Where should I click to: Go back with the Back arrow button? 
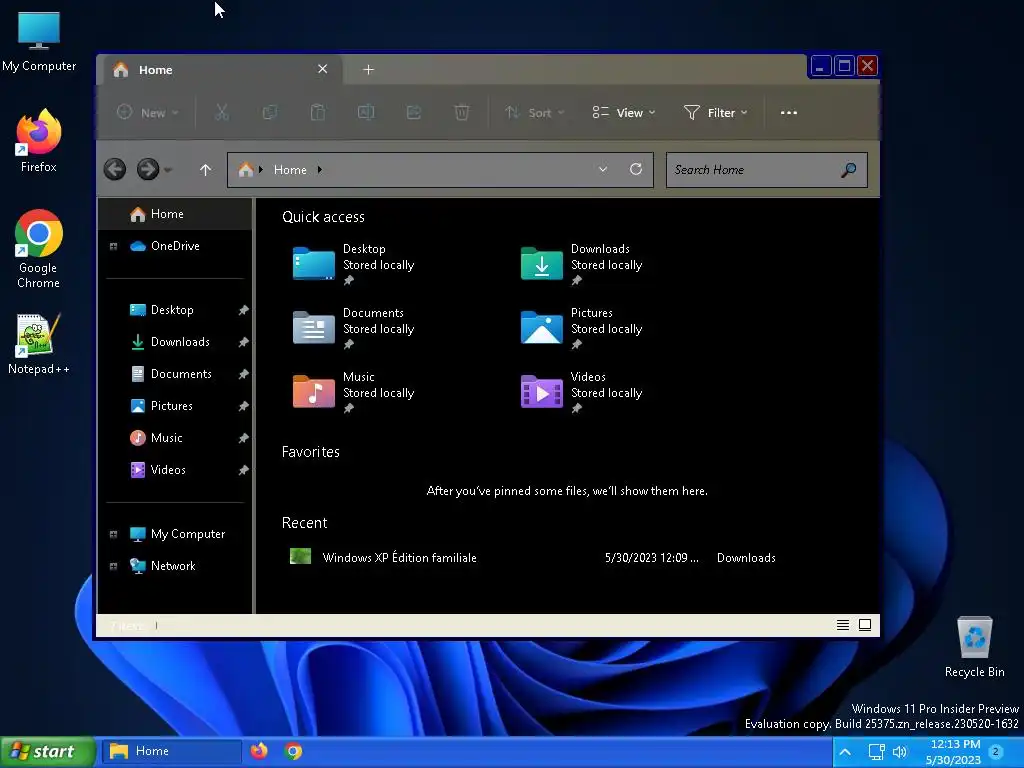point(115,170)
